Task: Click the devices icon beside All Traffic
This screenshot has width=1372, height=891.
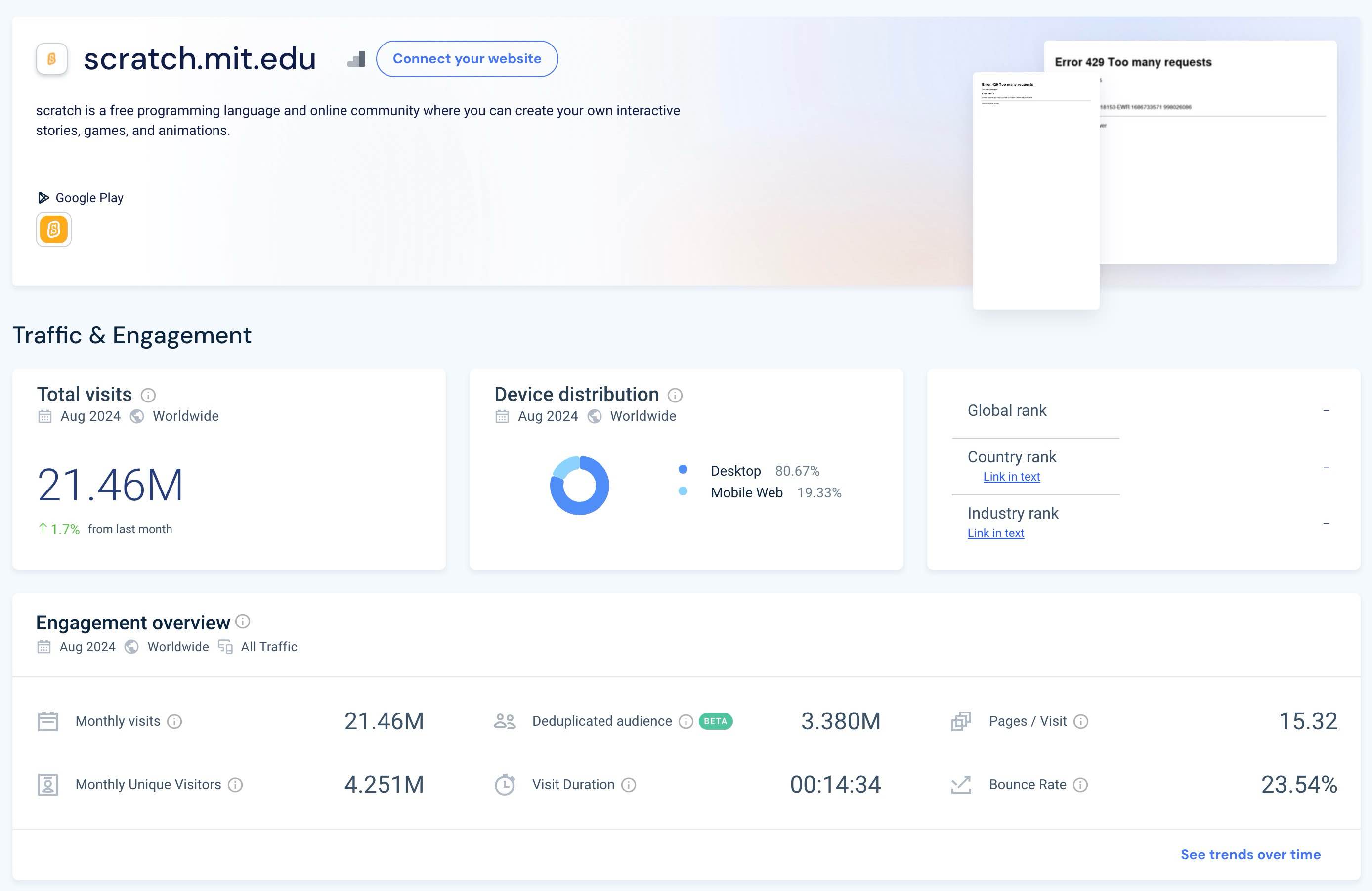Action: click(x=225, y=647)
